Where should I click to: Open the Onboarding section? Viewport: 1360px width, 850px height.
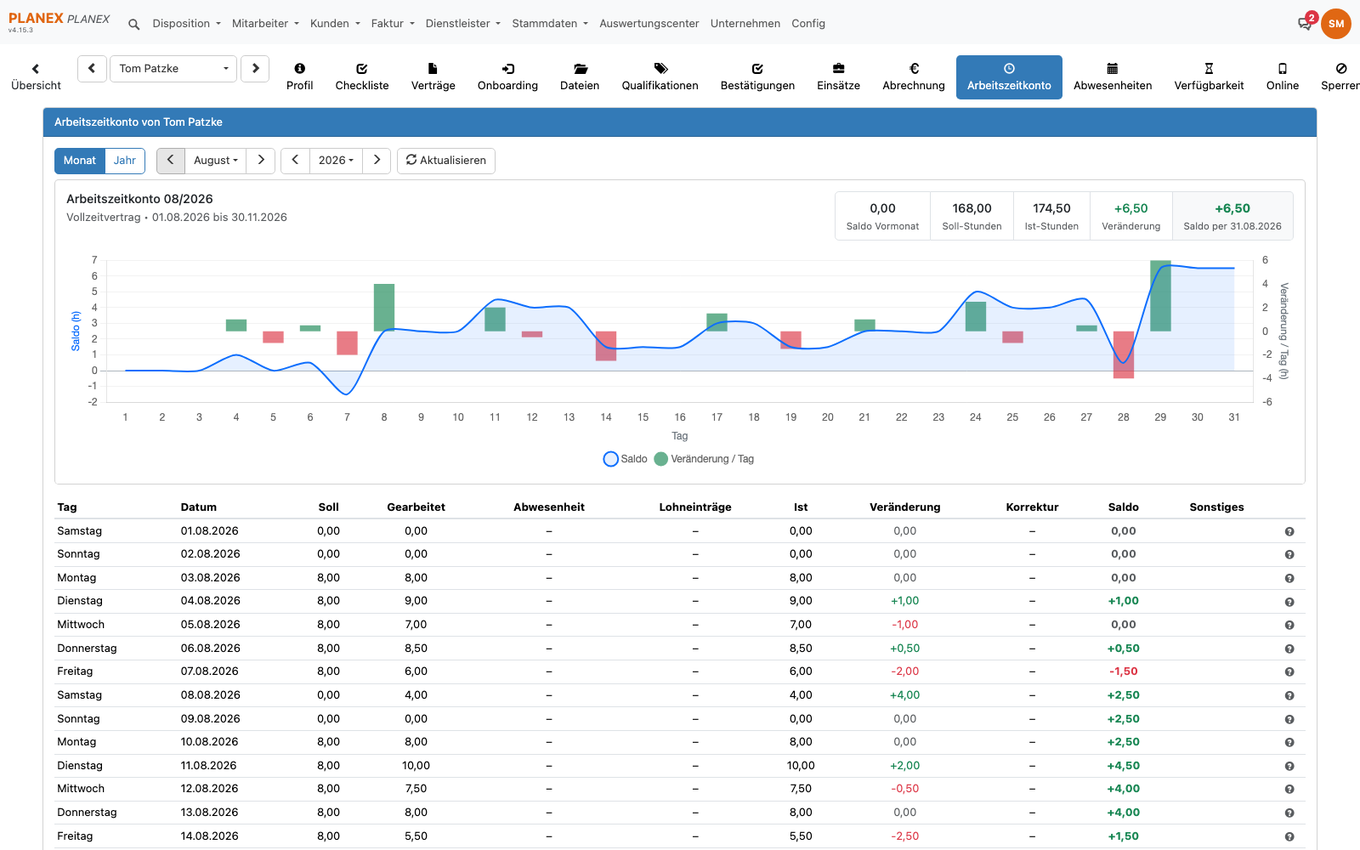click(508, 77)
